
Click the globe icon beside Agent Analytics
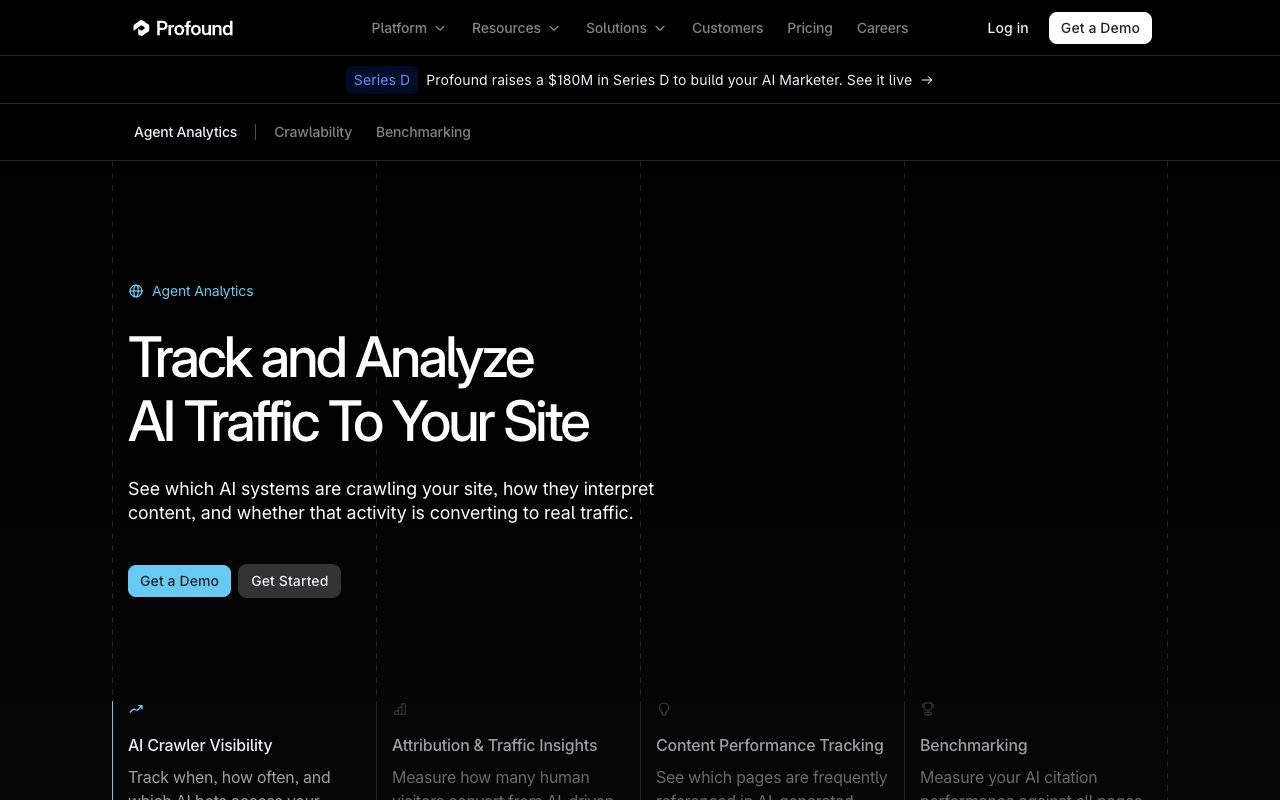pos(136,291)
